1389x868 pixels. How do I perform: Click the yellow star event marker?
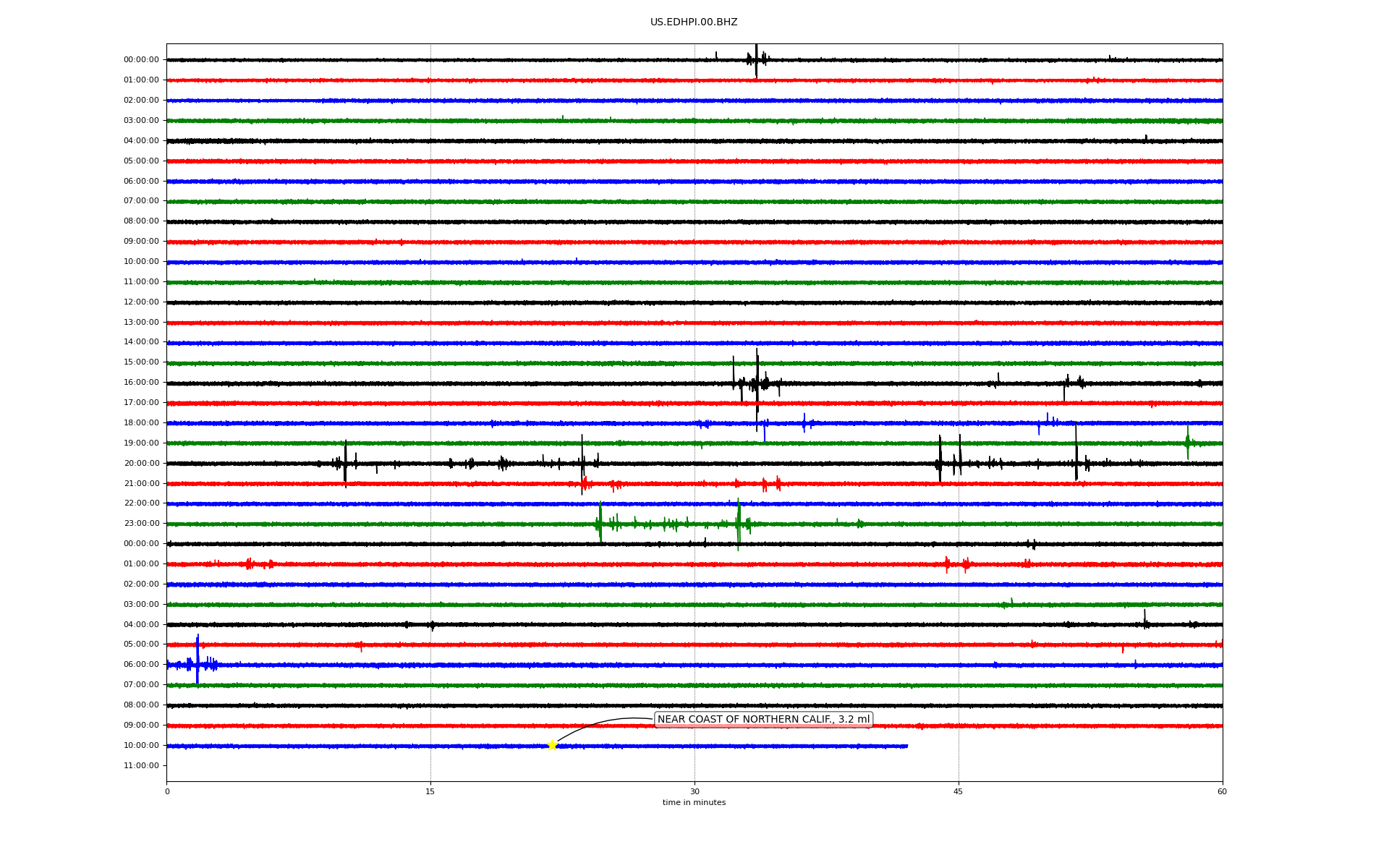552,745
